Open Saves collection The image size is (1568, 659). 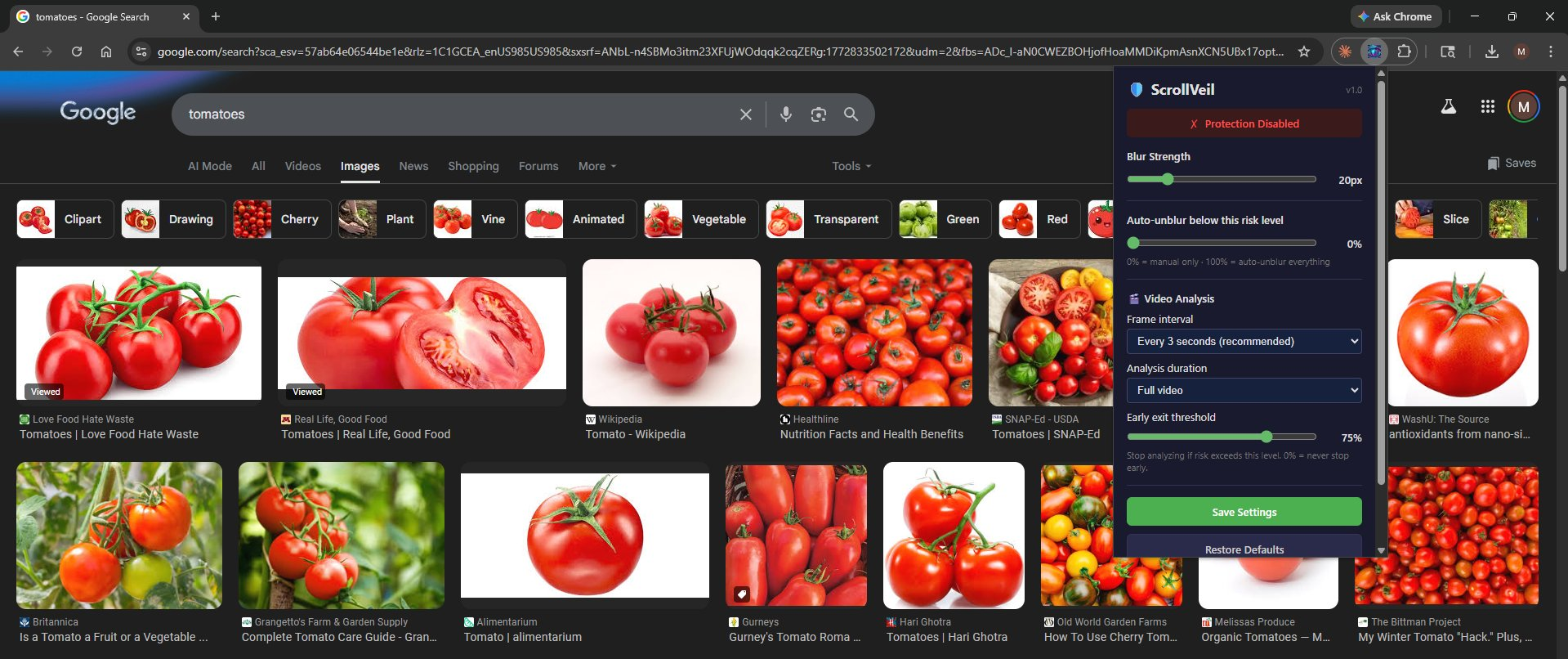1512,163
